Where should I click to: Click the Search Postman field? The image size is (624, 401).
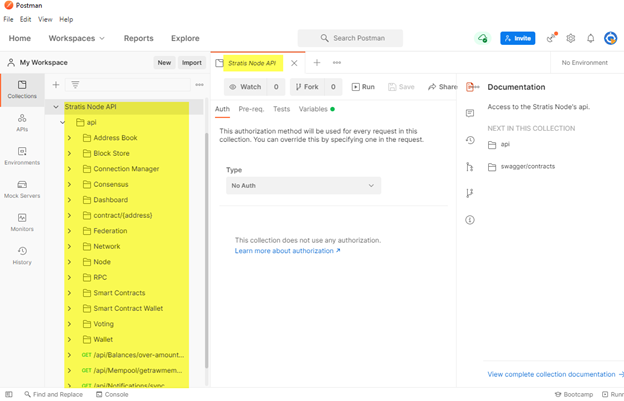point(350,38)
